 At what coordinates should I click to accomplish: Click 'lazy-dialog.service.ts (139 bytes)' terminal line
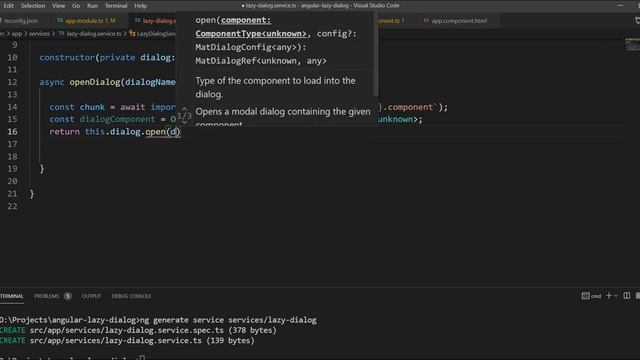(142, 341)
